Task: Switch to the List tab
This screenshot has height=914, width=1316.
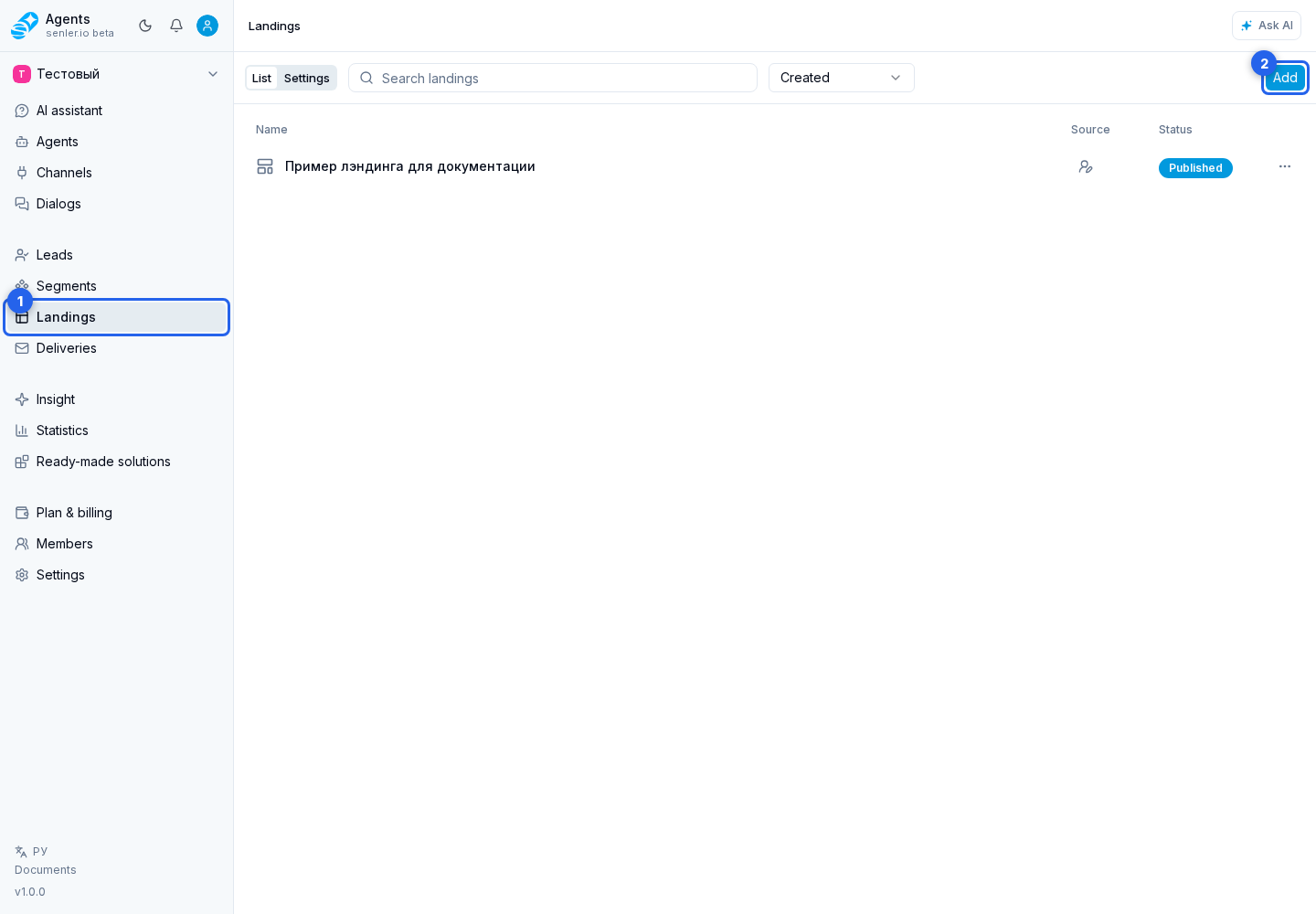Action: click(x=261, y=78)
